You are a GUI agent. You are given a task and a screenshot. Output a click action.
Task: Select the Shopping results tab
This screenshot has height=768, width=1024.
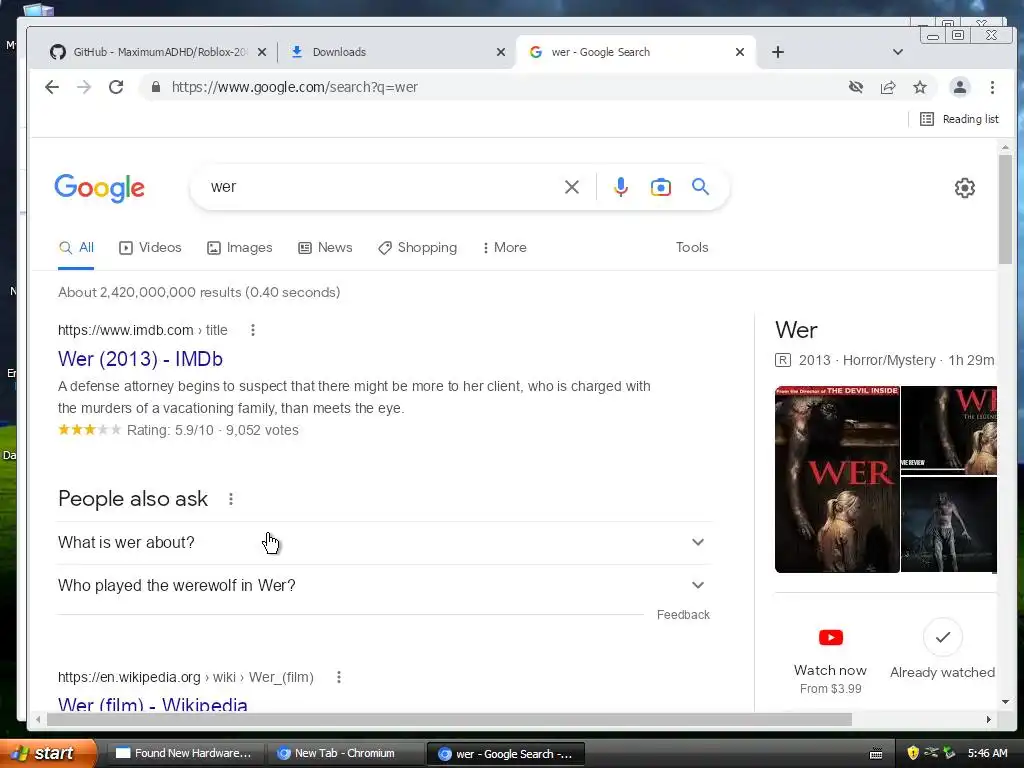[417, 248]
